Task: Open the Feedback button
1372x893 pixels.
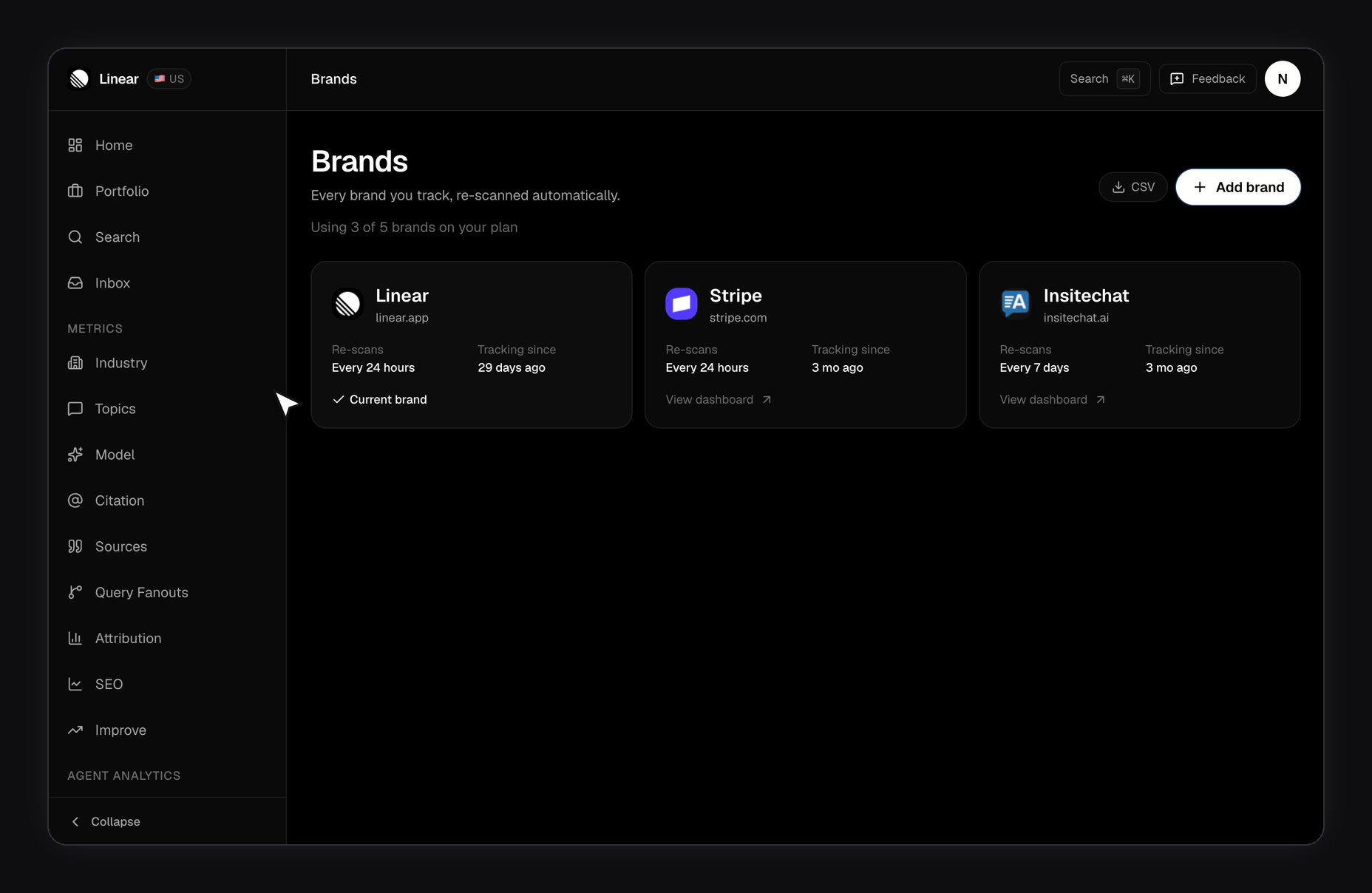Action: [x=1207, y=79]
